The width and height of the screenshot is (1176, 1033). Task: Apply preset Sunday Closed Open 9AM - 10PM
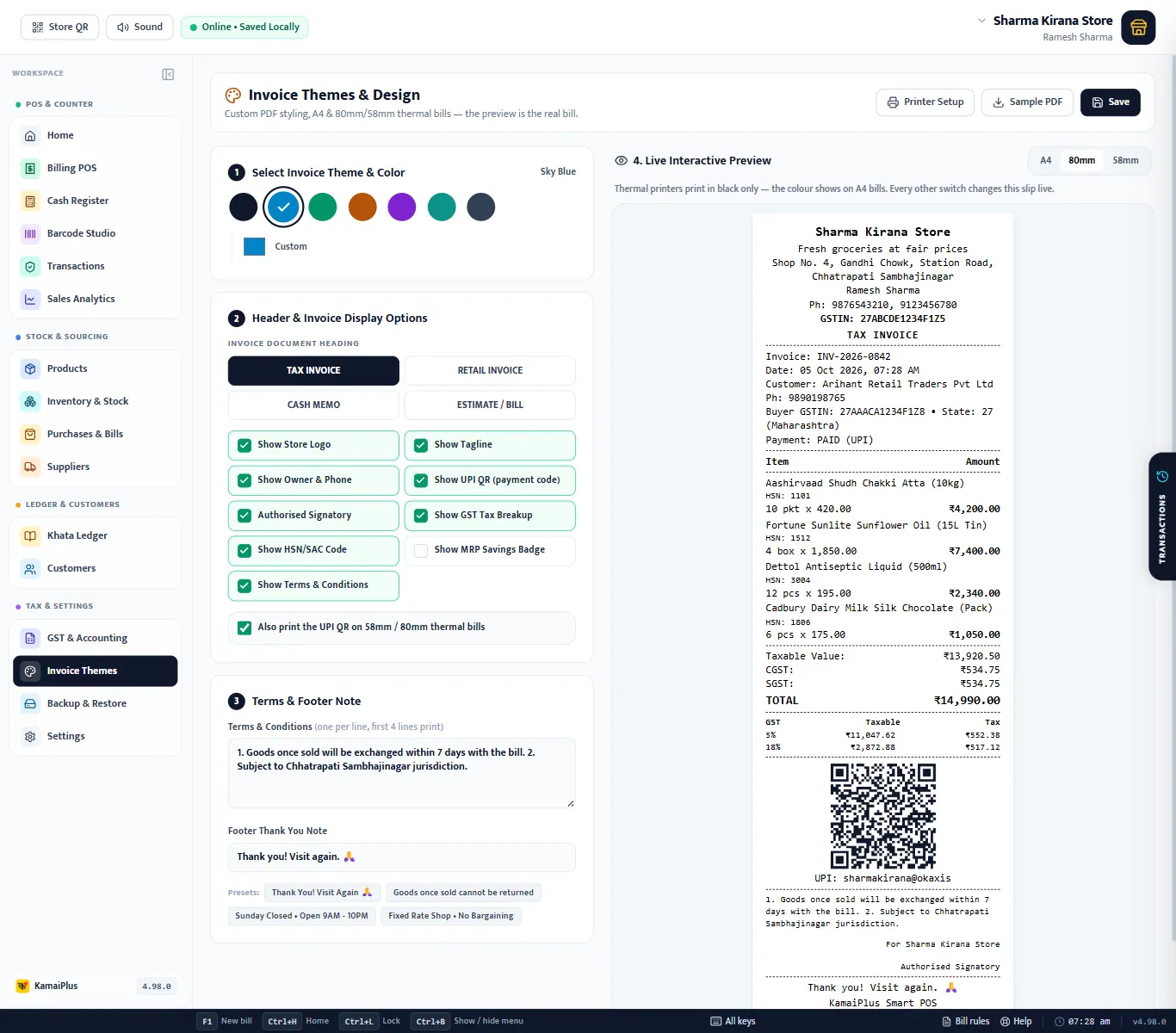point(301,916)
